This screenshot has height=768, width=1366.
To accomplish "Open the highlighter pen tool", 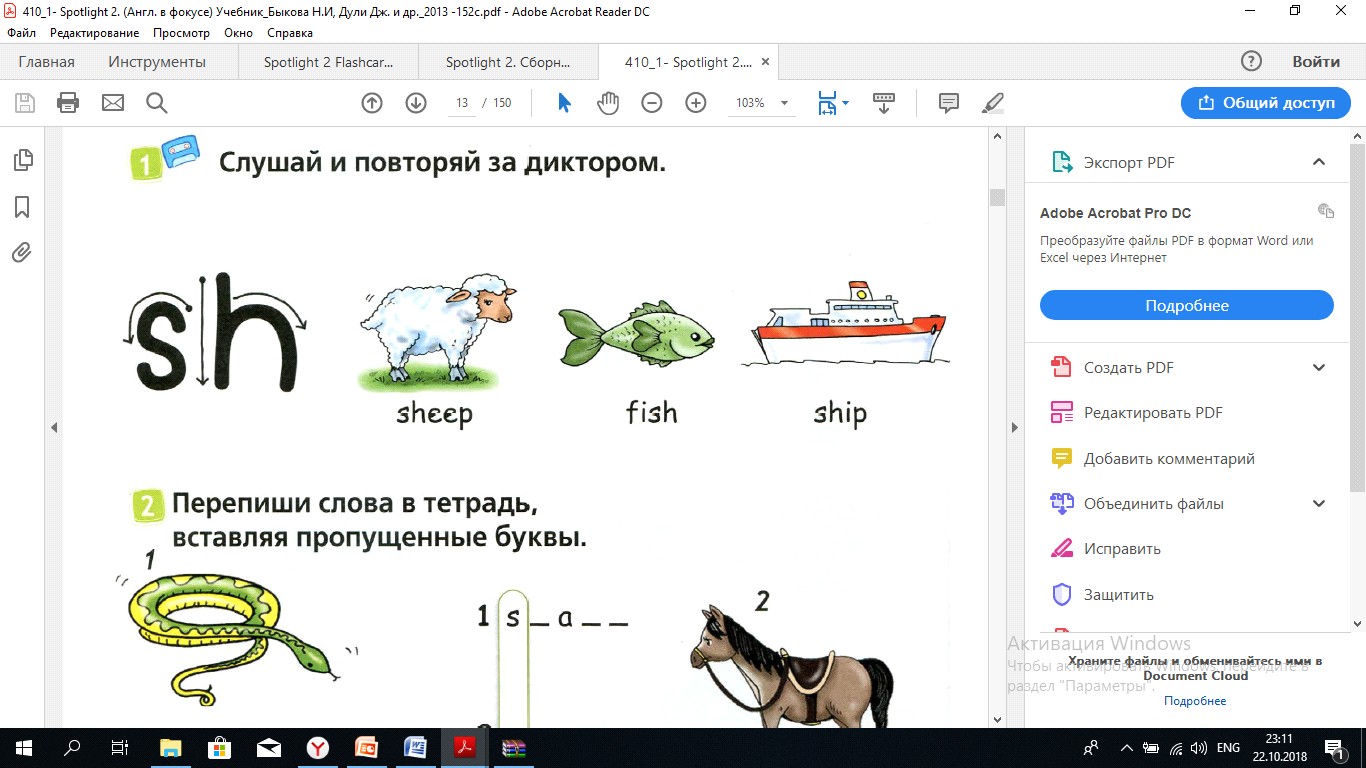I will tap(993, 103).
